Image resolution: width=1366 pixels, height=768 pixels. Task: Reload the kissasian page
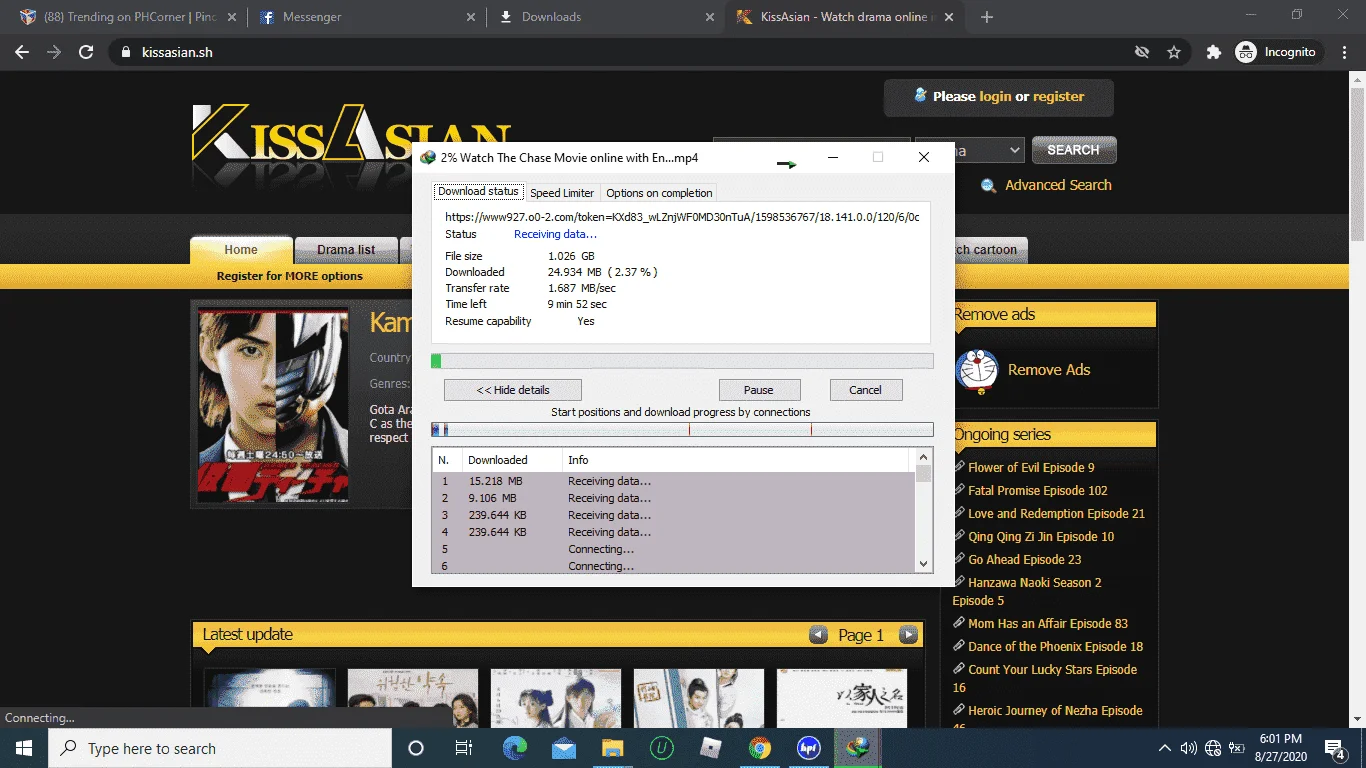(86, 52)
